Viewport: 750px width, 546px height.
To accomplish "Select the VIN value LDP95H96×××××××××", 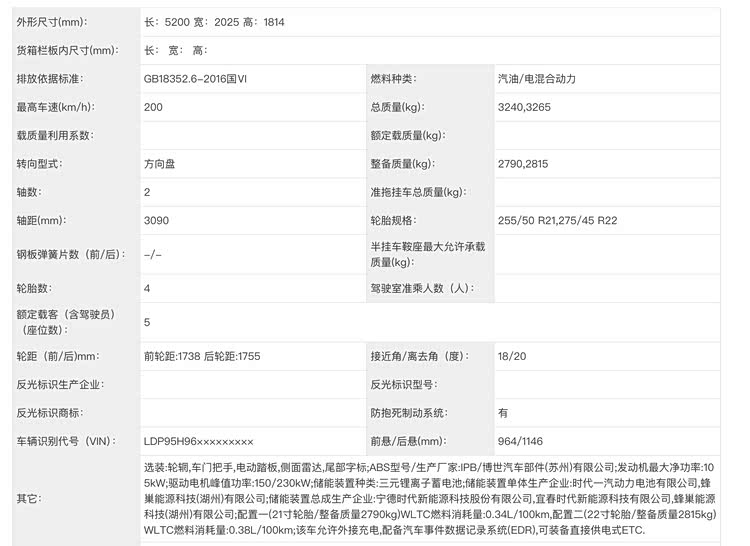I will point(198,441).
